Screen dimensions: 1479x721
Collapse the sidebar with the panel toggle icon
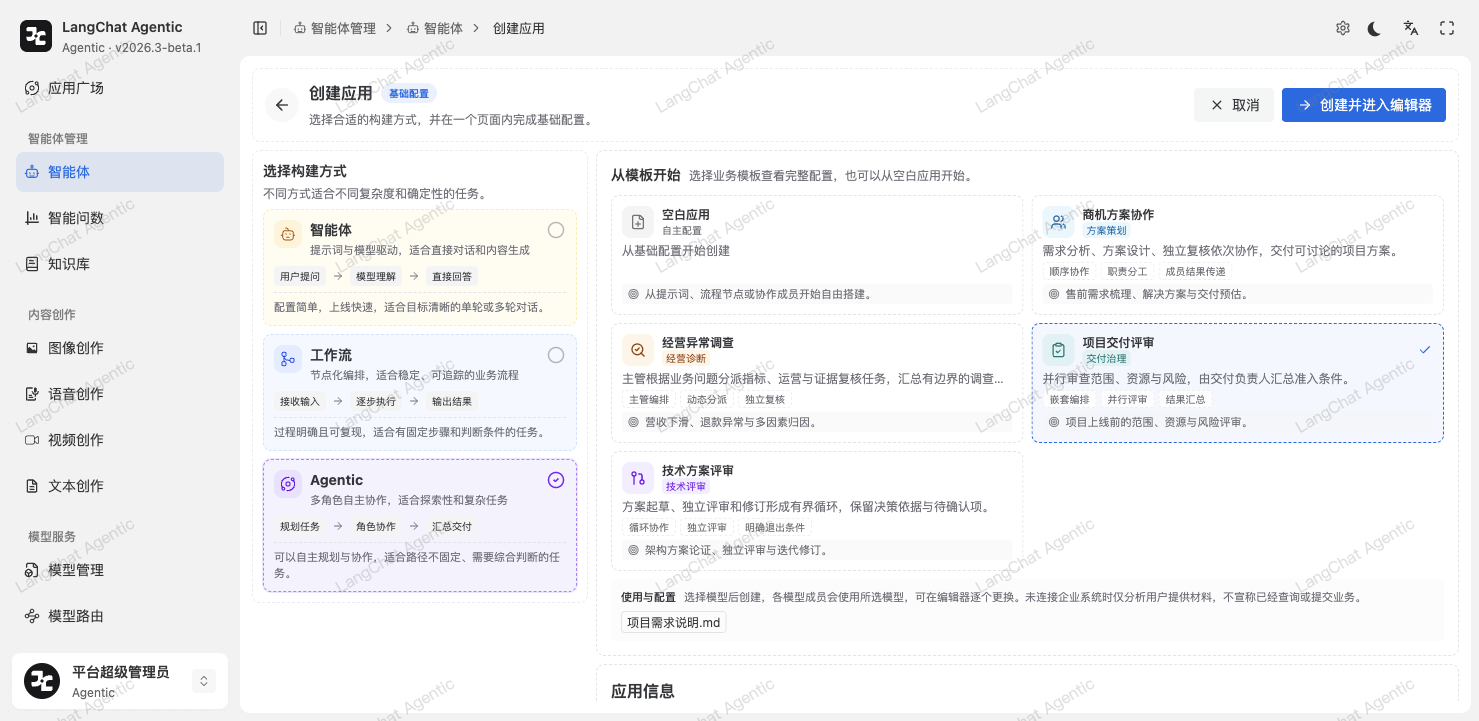click(x=260, y=28)
